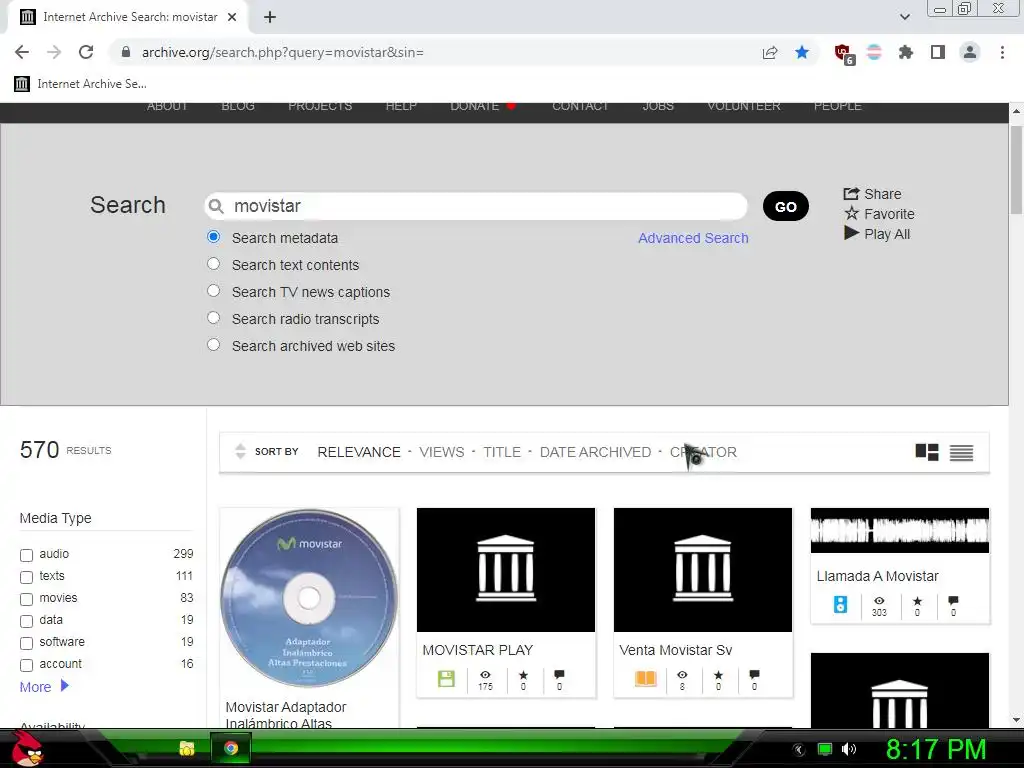Check the account media type filter
Viewport: 1024px width, 768px height.
(26, 665)
